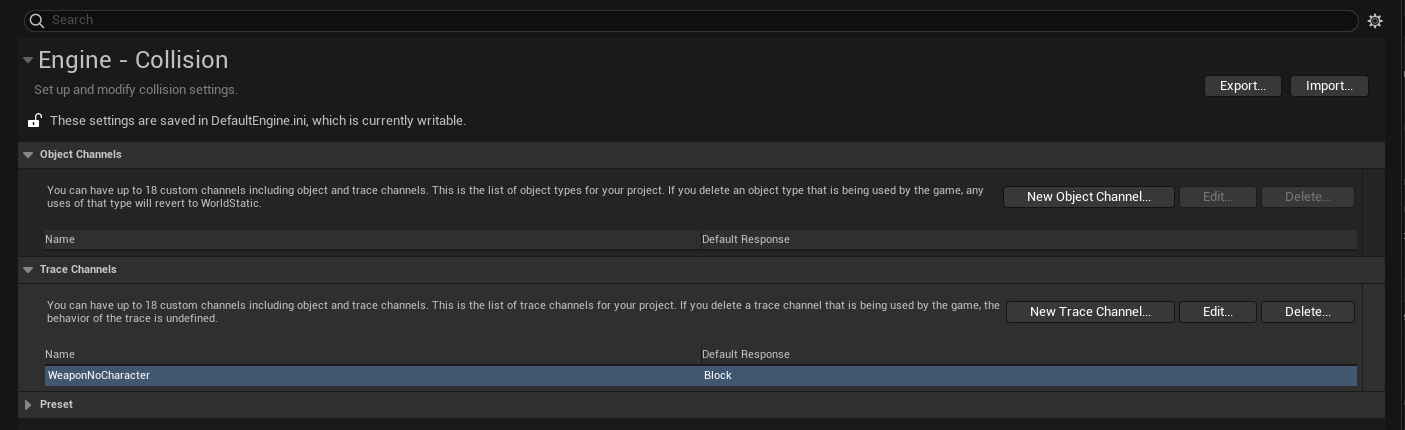This screenshot has height=430, width=1405.
Task: Click the Import... button
Action: [1329, 86]
